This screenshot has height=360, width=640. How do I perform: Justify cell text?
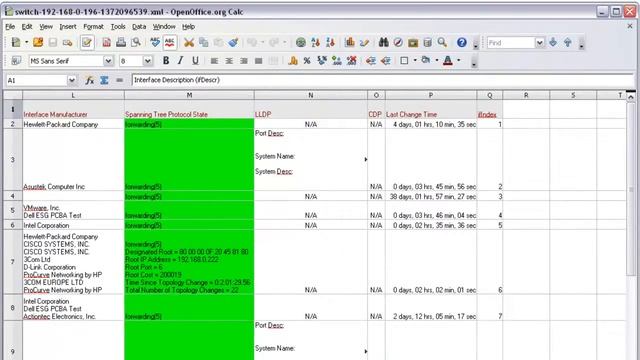(258, 61)
